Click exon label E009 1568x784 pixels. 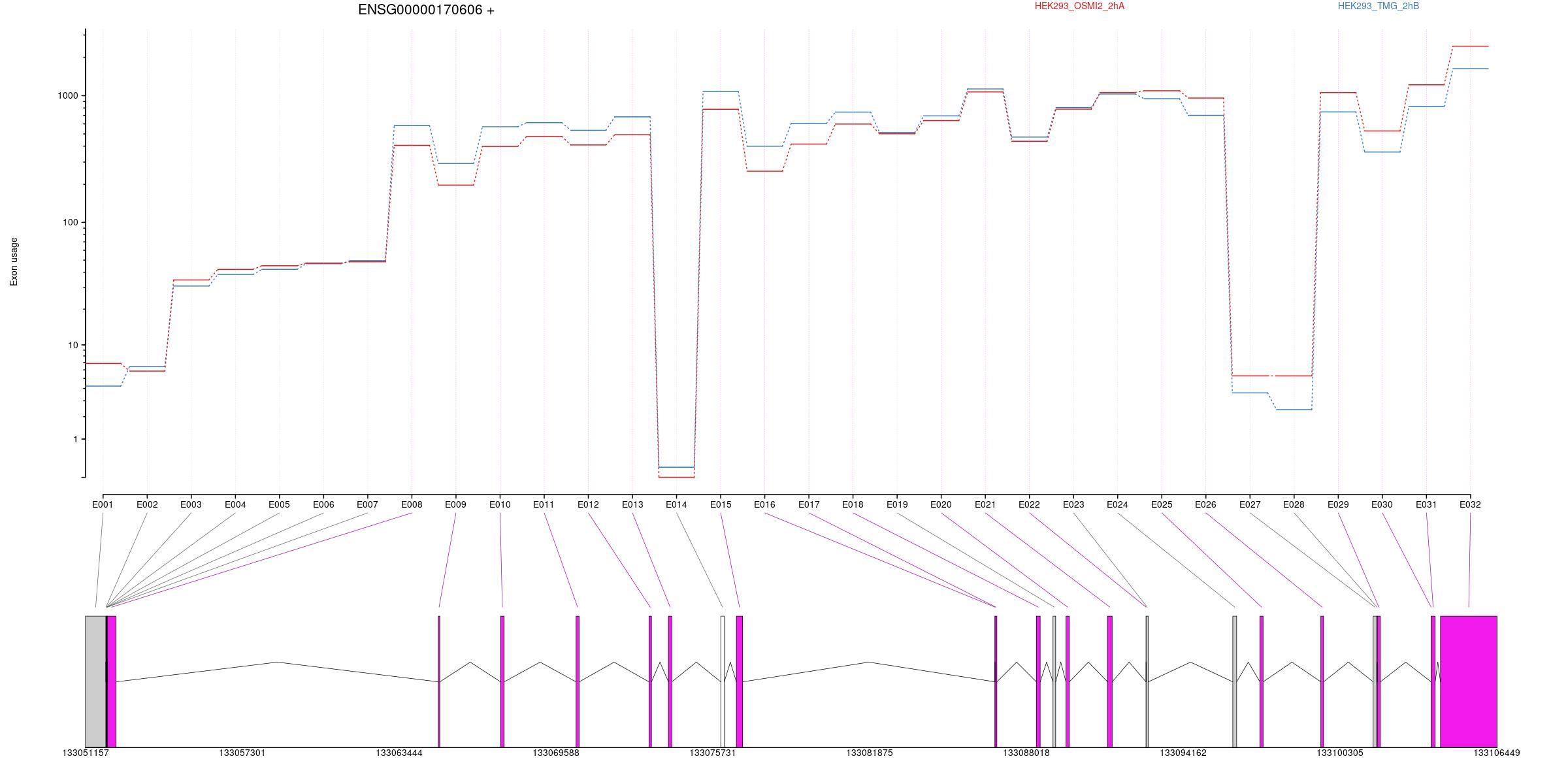click(x=455, y=504)
